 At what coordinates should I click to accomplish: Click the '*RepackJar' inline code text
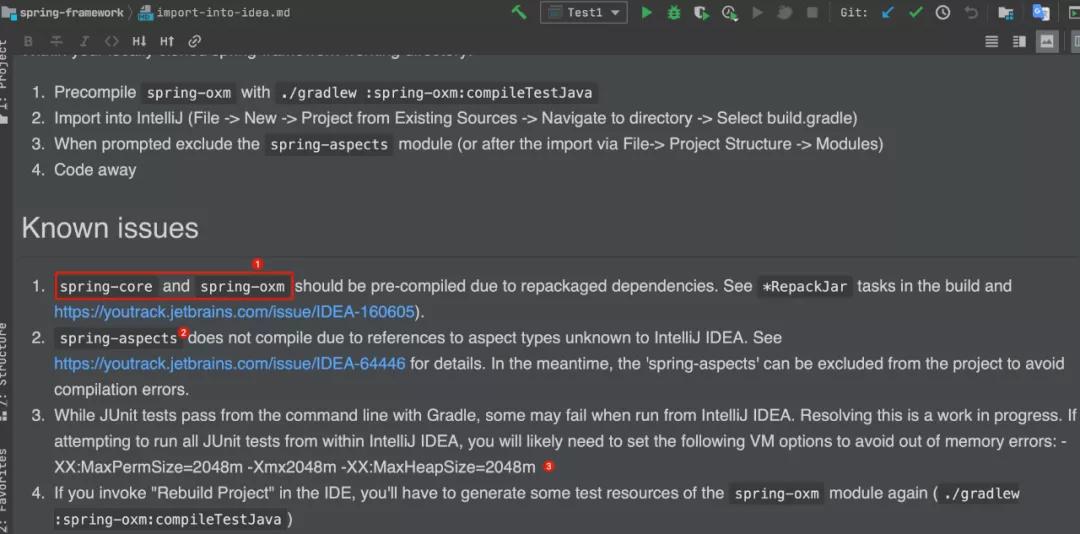point(804,287)
